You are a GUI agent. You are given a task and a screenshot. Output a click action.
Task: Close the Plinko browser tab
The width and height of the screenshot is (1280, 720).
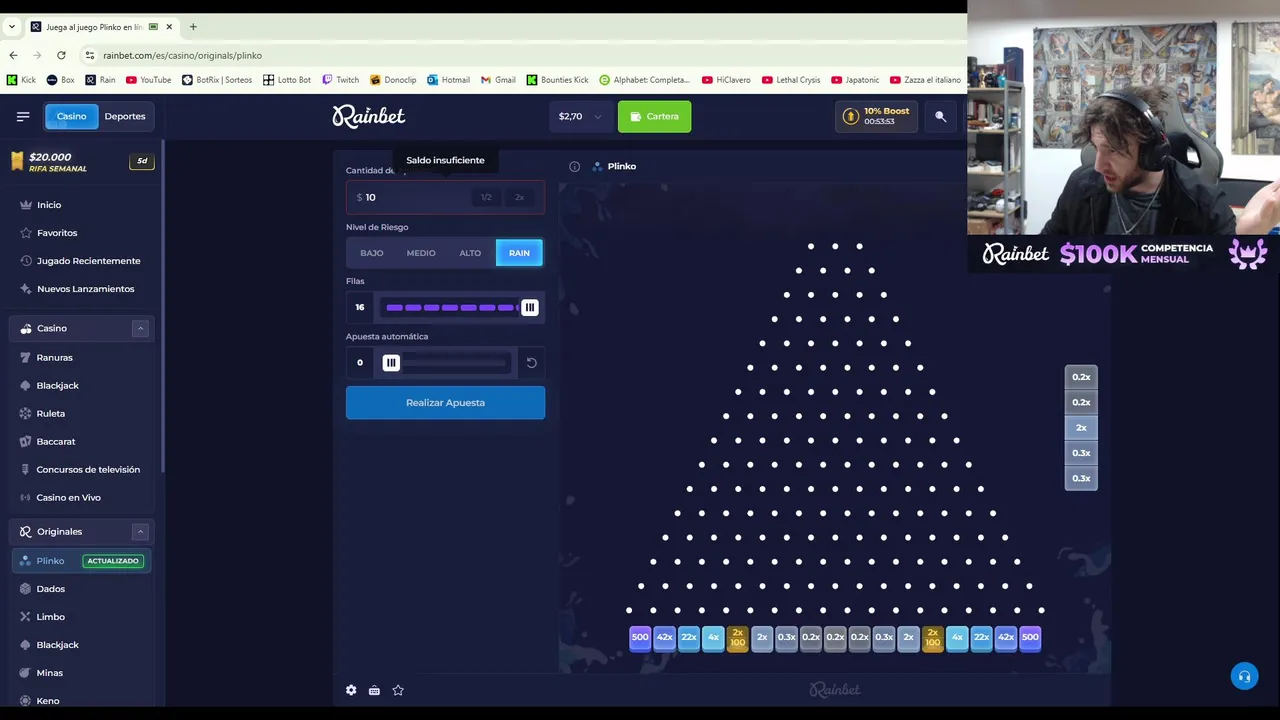tap(169, 27)
